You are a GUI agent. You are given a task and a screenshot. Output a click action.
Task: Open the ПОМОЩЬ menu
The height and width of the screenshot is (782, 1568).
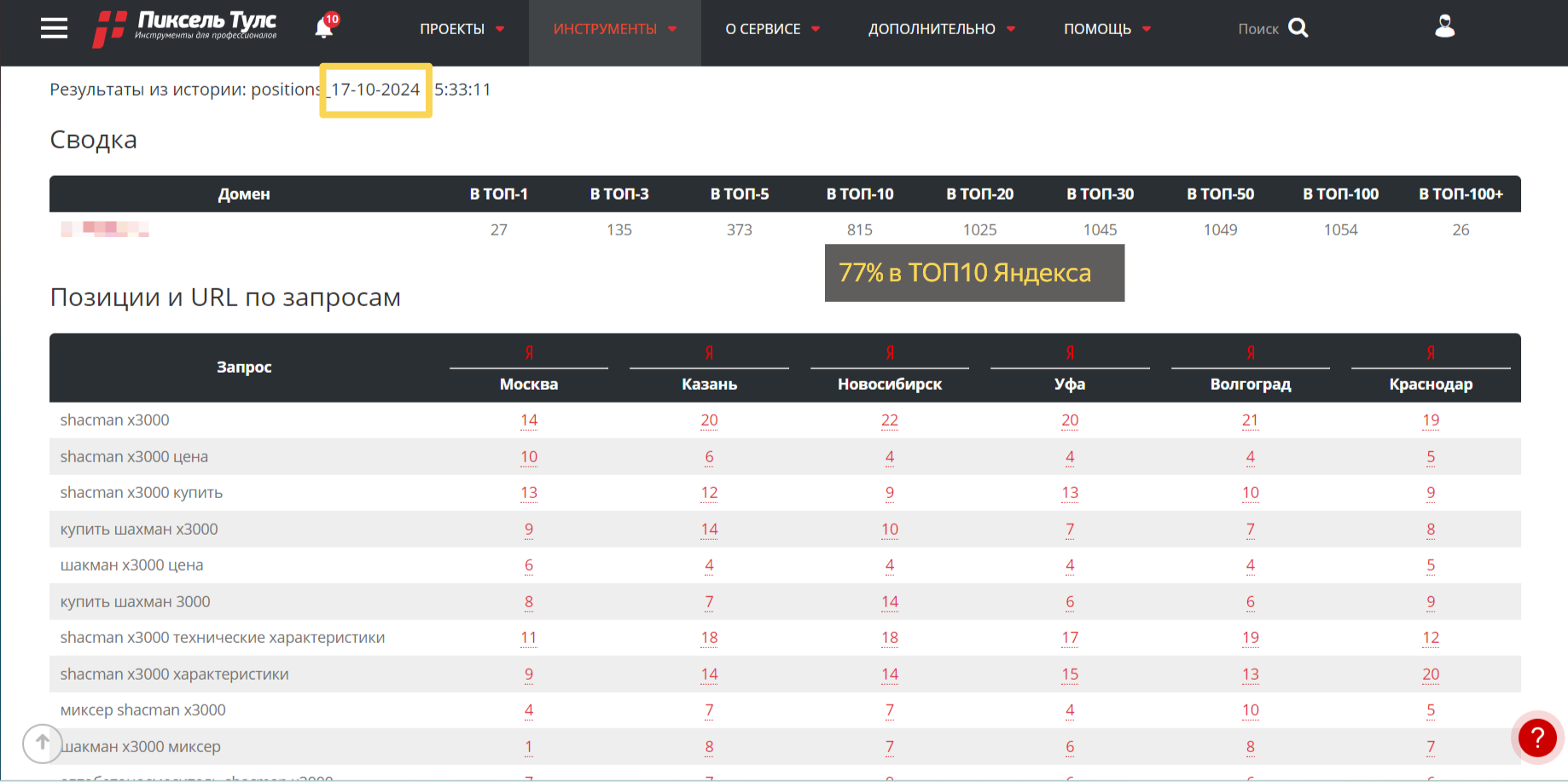[x=1106, y=29]
